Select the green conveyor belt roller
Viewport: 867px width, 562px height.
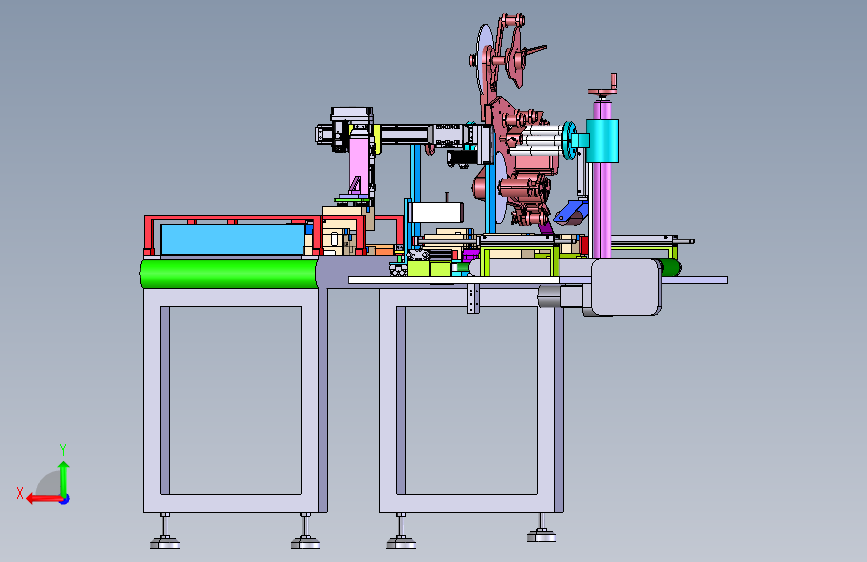point(229,274)
